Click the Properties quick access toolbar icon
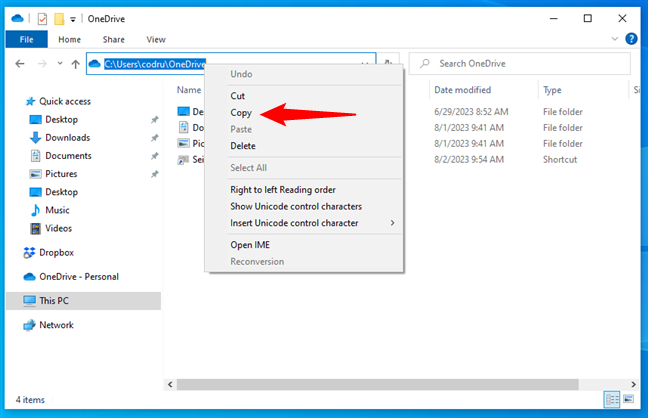 point(42,19)
